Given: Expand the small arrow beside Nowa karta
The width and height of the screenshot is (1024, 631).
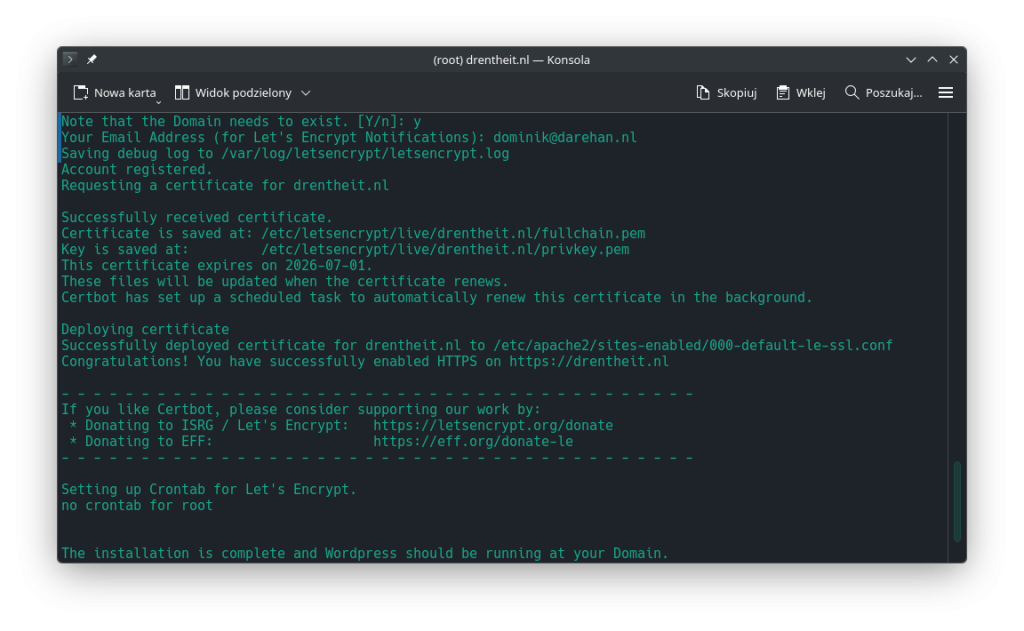Looking at the screenshot, I should pos(158,101).
